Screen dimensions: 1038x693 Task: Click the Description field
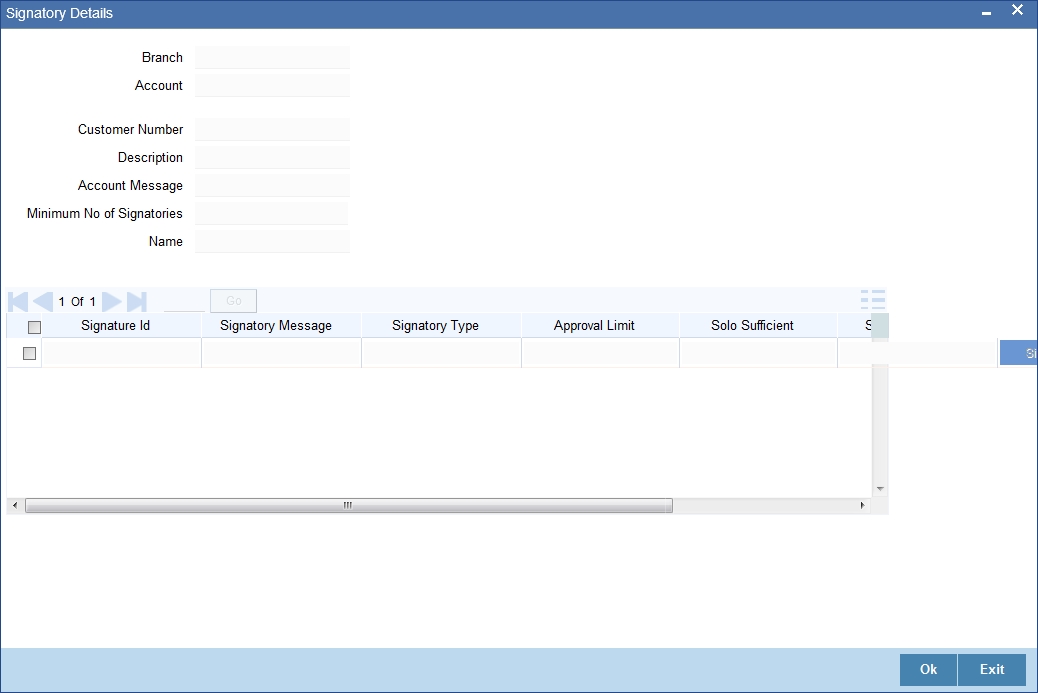272,158
